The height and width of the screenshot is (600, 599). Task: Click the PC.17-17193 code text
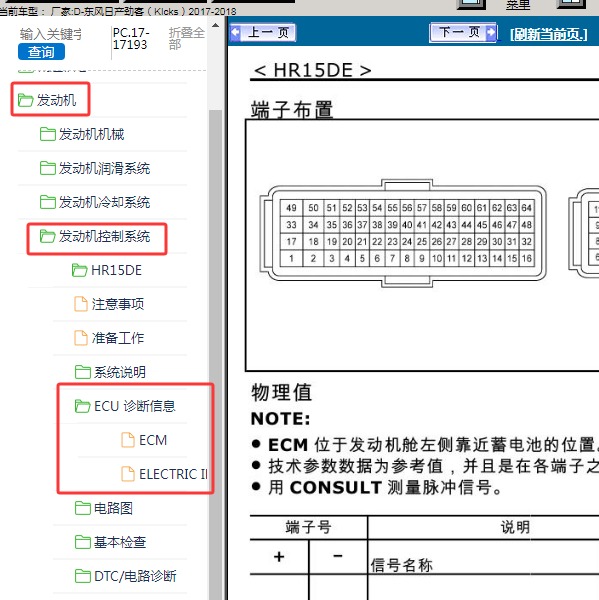pos(131,39)
